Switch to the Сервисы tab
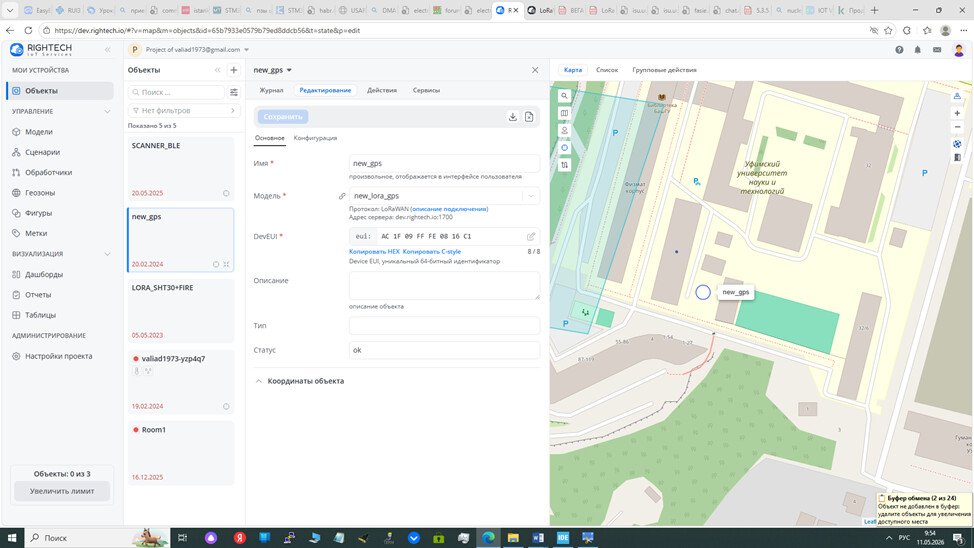Image resolution: width=974 pixels, height=548 pixels. (x=426, y=90)
